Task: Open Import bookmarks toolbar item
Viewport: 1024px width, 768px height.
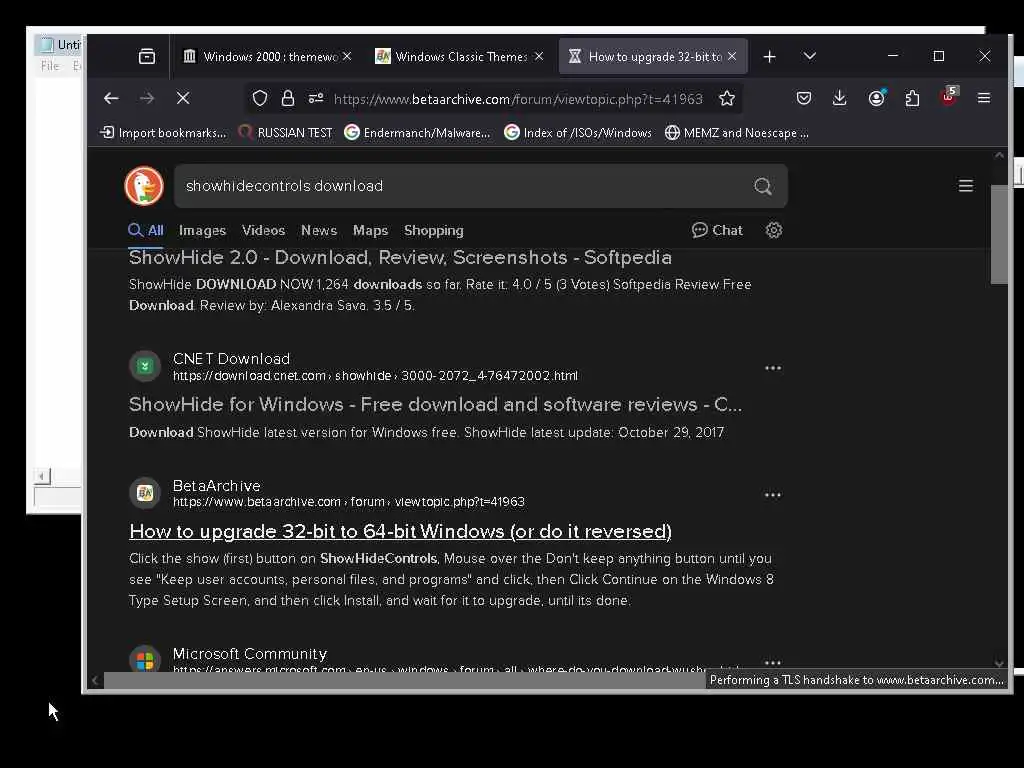Action: (x=163, y=133)
